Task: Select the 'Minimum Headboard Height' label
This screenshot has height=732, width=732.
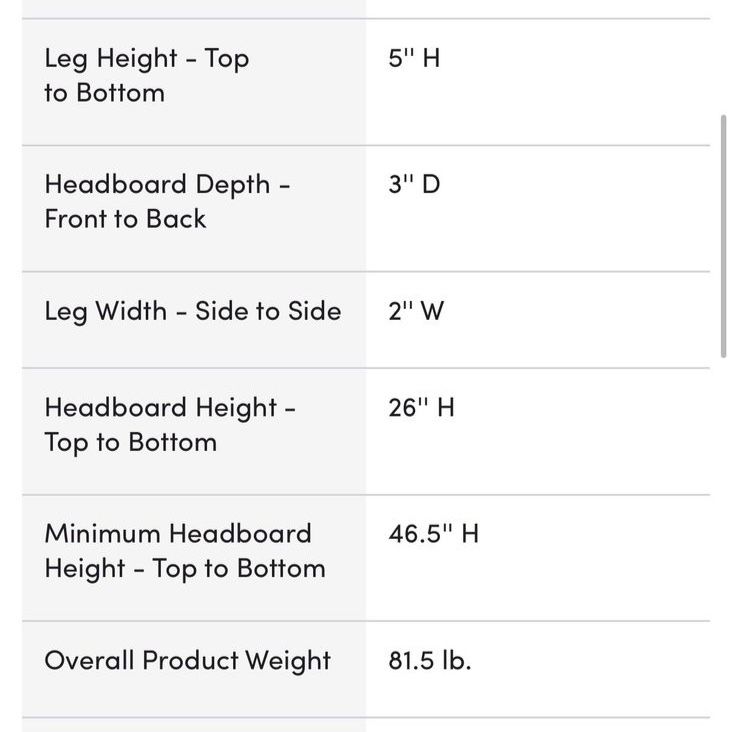Action: point(185,551)
